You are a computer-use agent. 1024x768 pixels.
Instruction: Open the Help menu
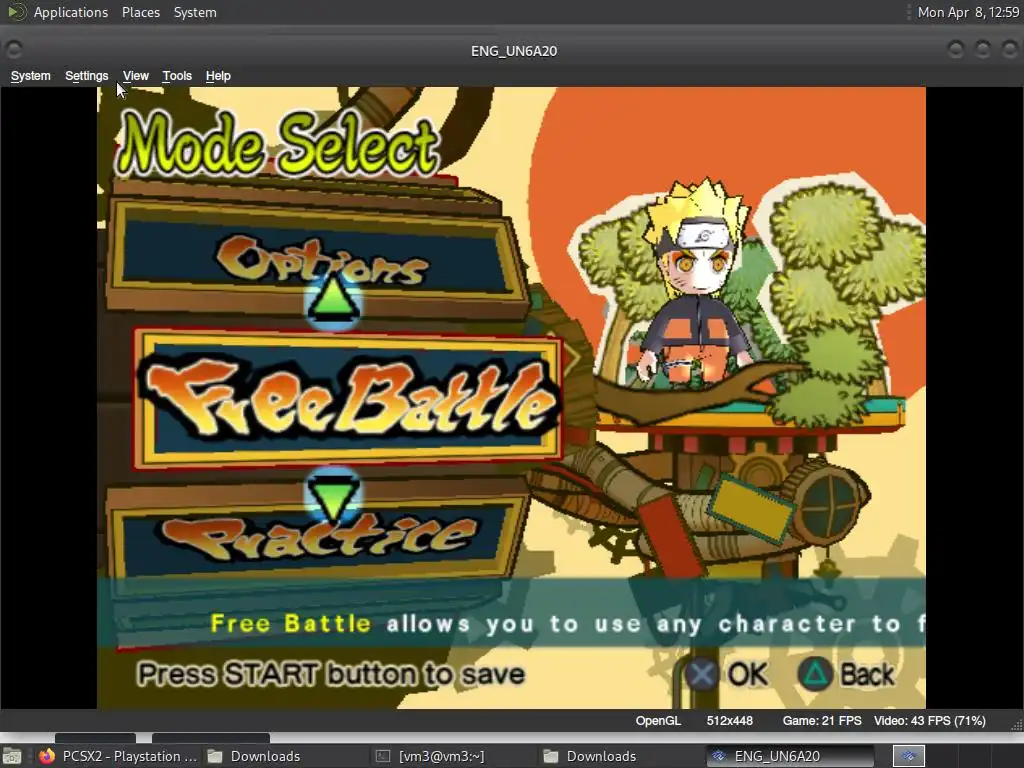click(218, 76)
